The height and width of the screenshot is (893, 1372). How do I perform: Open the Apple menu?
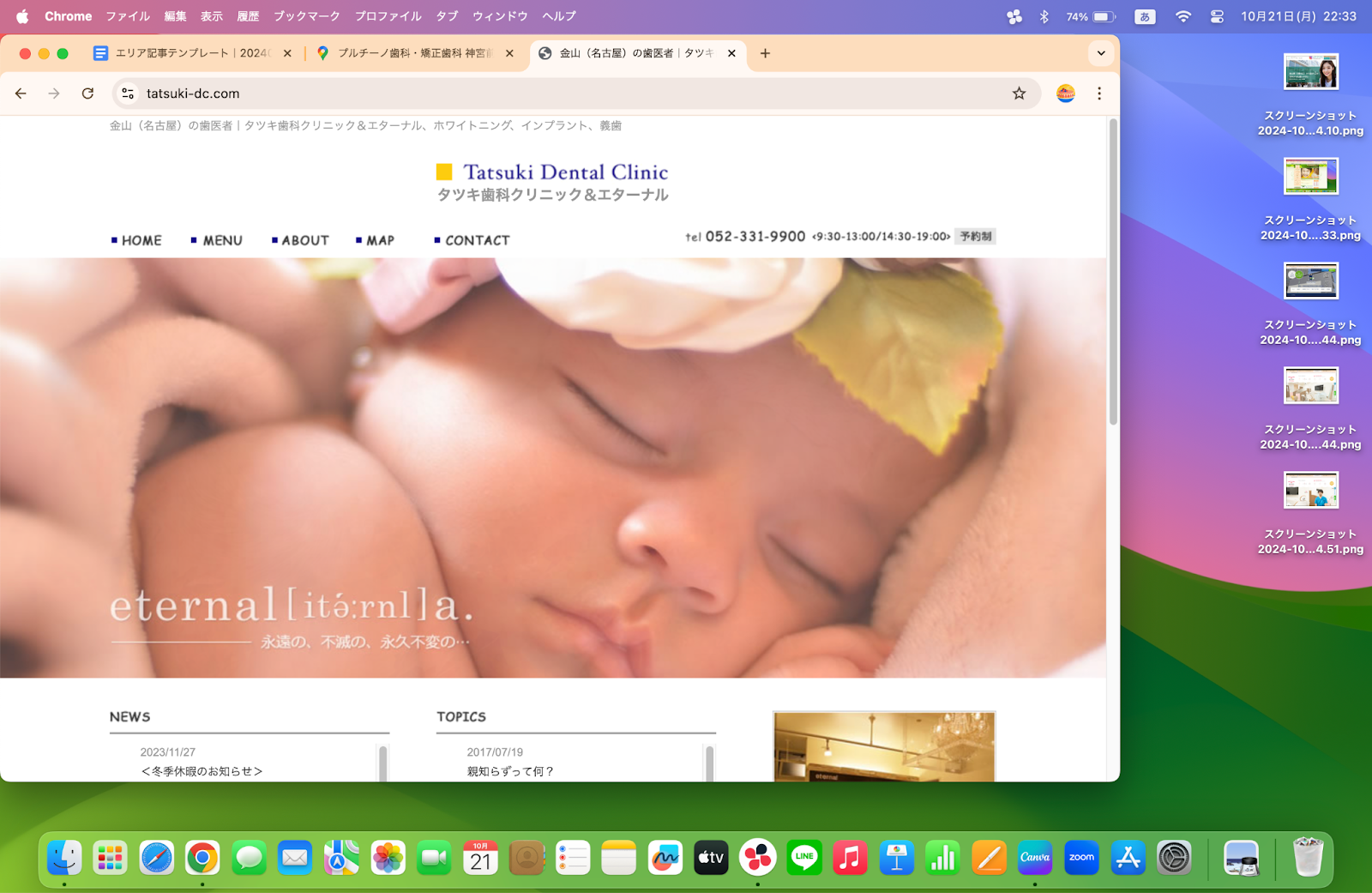coord(22,16)
